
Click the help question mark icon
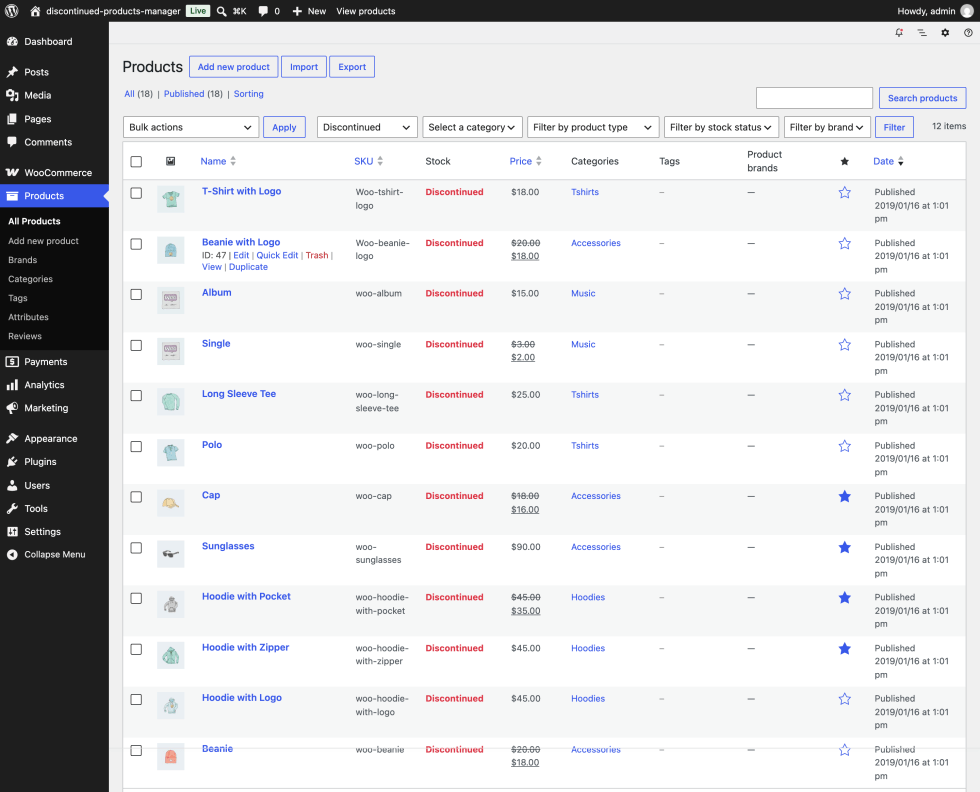click(x=968, y=33)
